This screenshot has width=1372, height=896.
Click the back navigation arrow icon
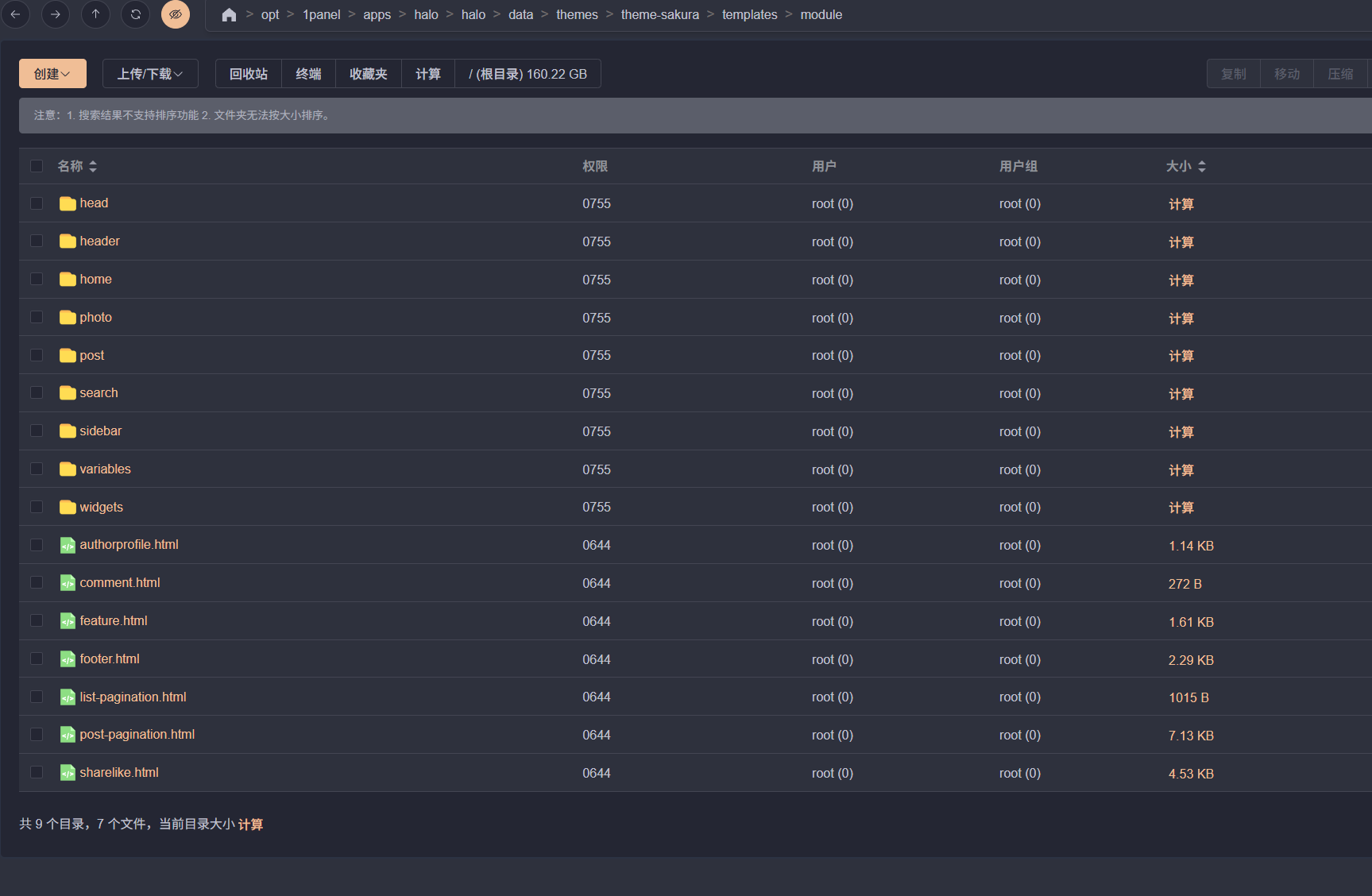[15, 14]
